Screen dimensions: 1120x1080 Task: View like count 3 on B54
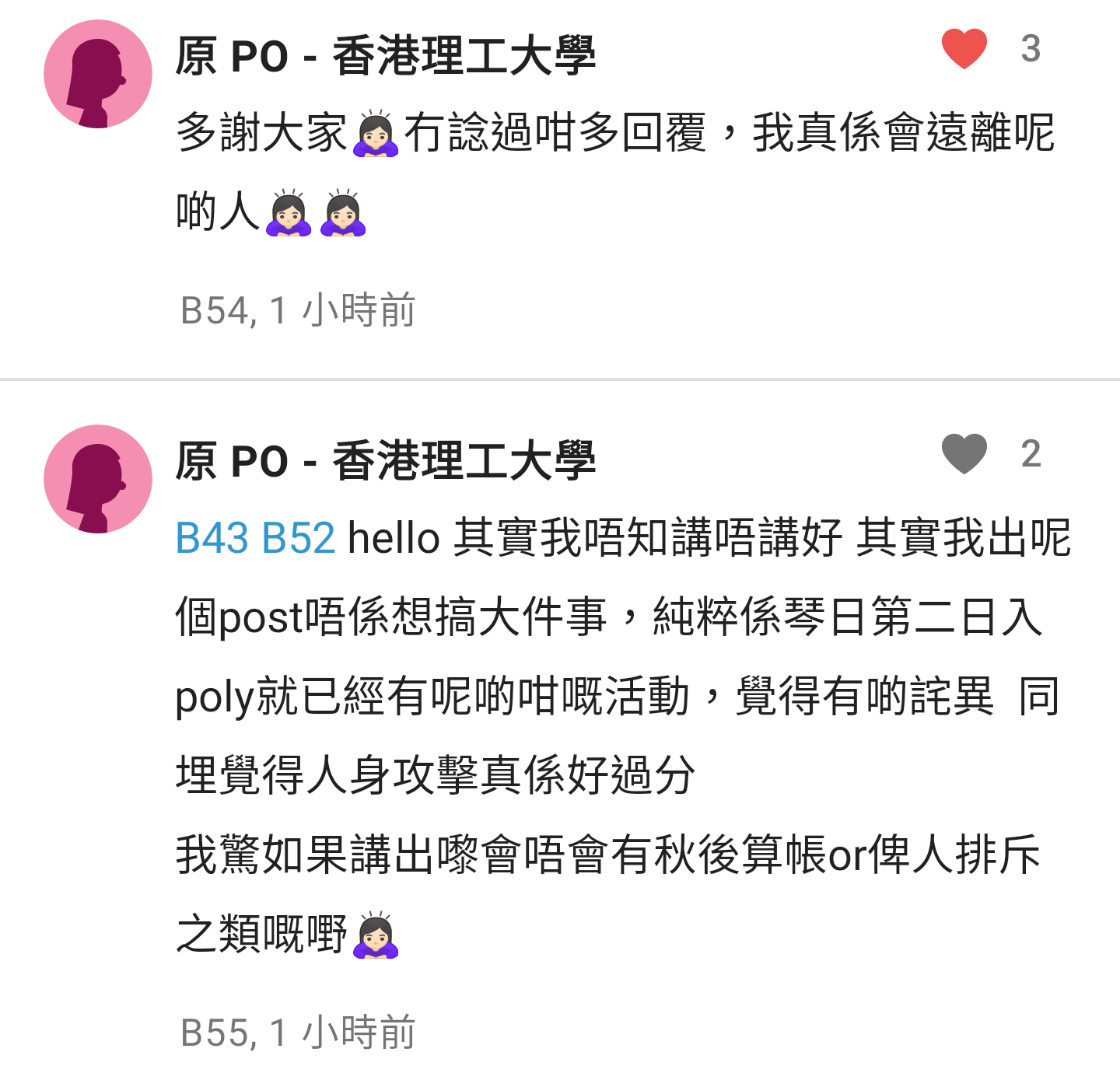pyautogui.click(x=1031, y=49)
